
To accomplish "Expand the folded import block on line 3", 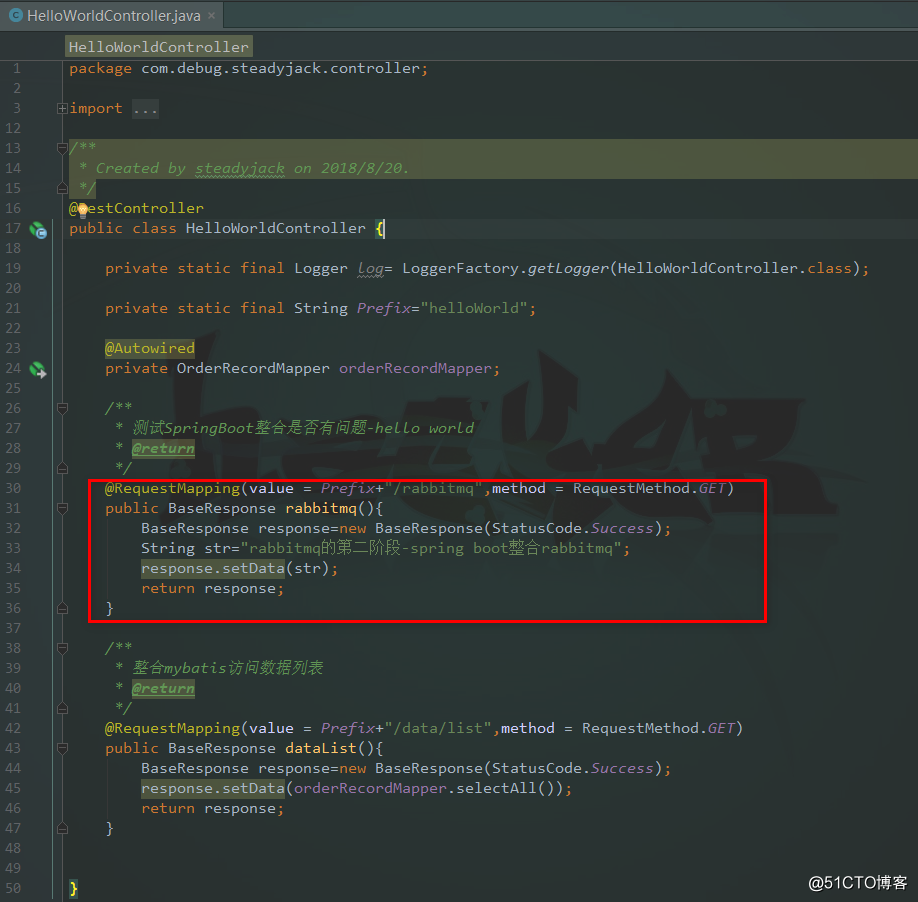I will coord(62,108).
